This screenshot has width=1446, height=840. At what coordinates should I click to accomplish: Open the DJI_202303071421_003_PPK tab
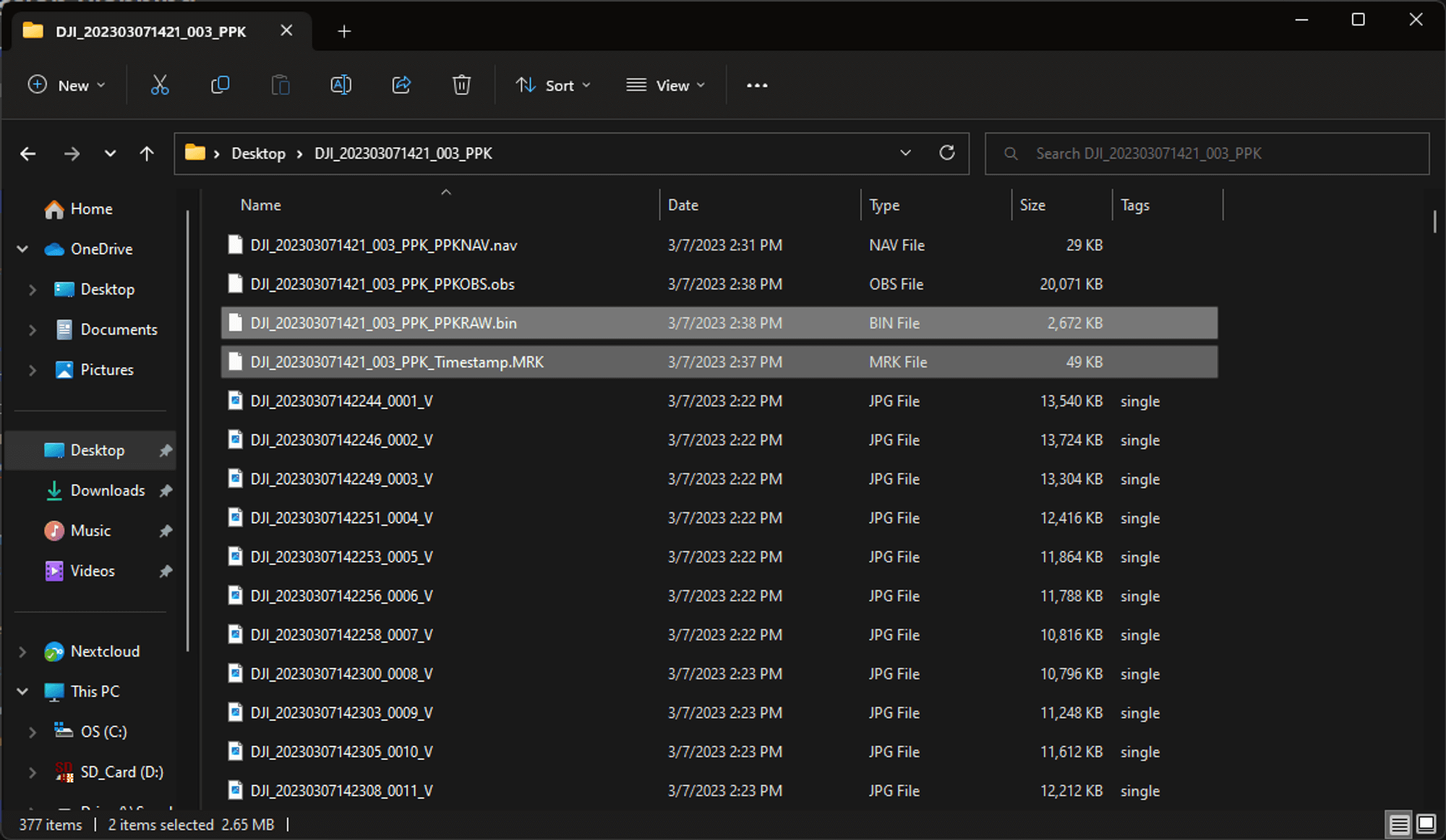[x=152, y=31]
